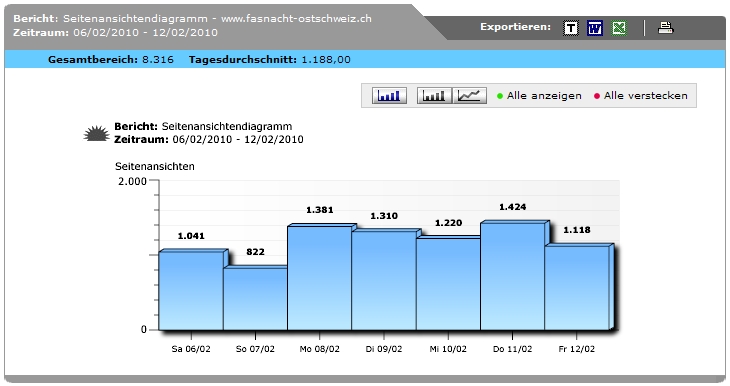730x386 pixels.
Task: Click the Fr 12/02 bar showing 1.118
Action: point(576,288)
